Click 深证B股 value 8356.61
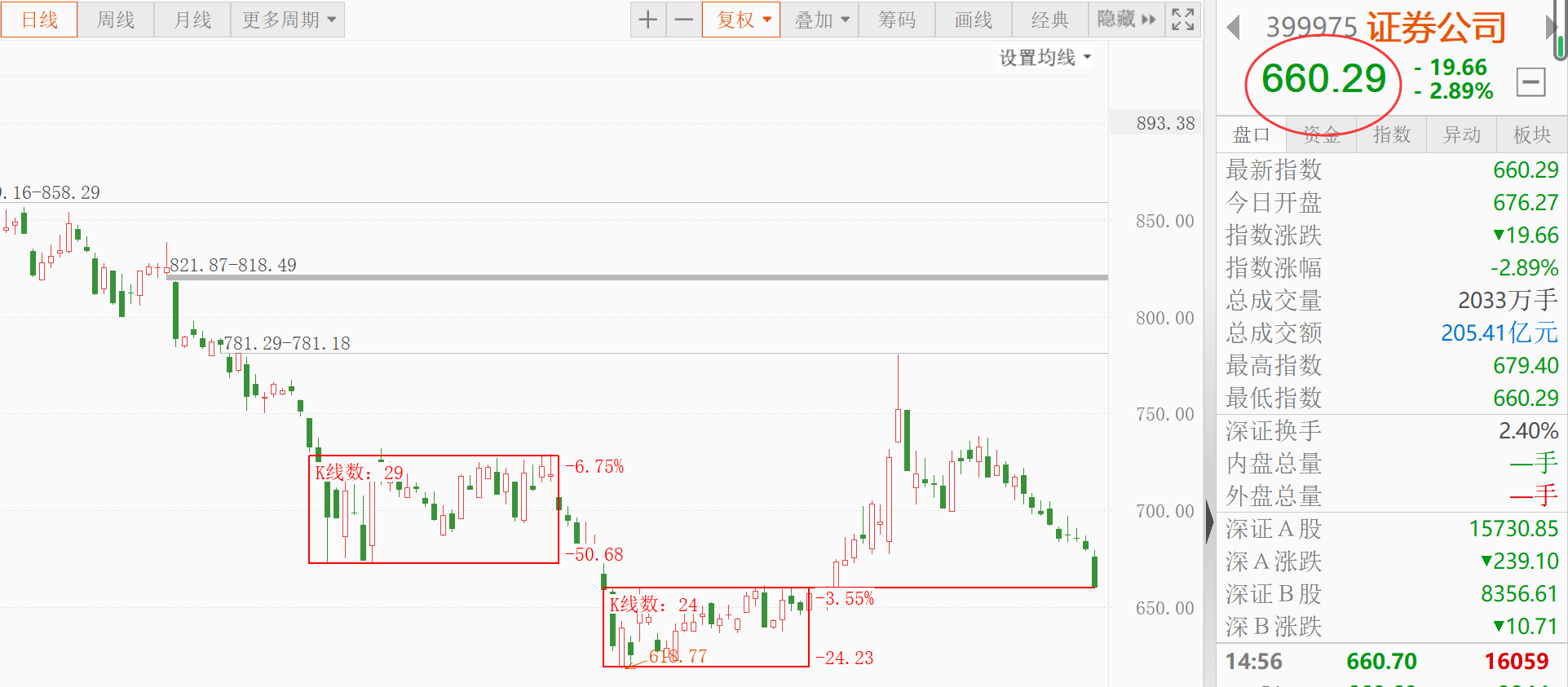Viewport: 1568px width, 687px height. tap(1520, 593)
